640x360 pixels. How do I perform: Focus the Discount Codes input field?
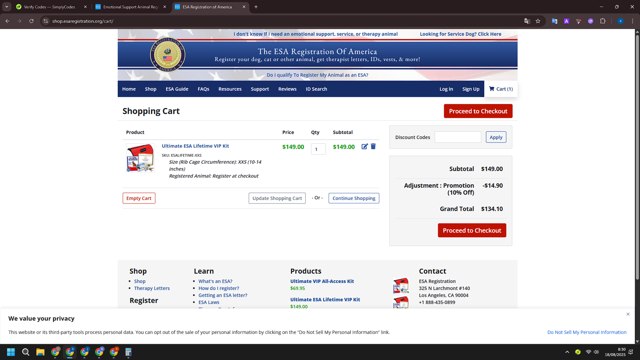tap(458, 137)
